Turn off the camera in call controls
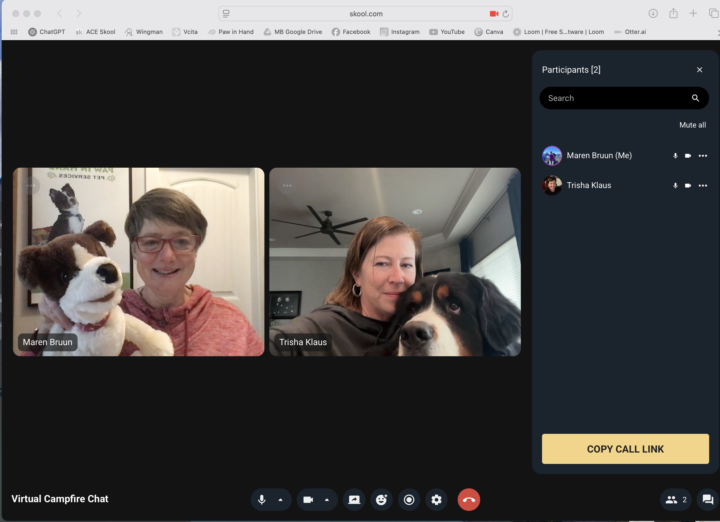 [x=308, y=500]
